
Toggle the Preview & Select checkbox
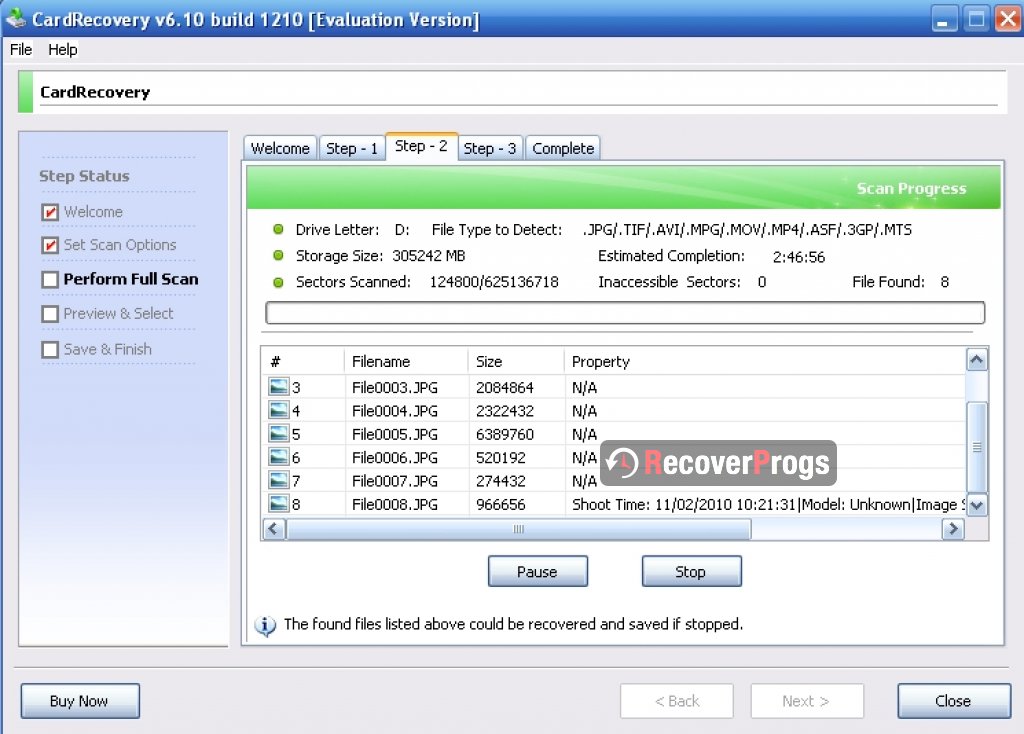[x=50, y=314]
